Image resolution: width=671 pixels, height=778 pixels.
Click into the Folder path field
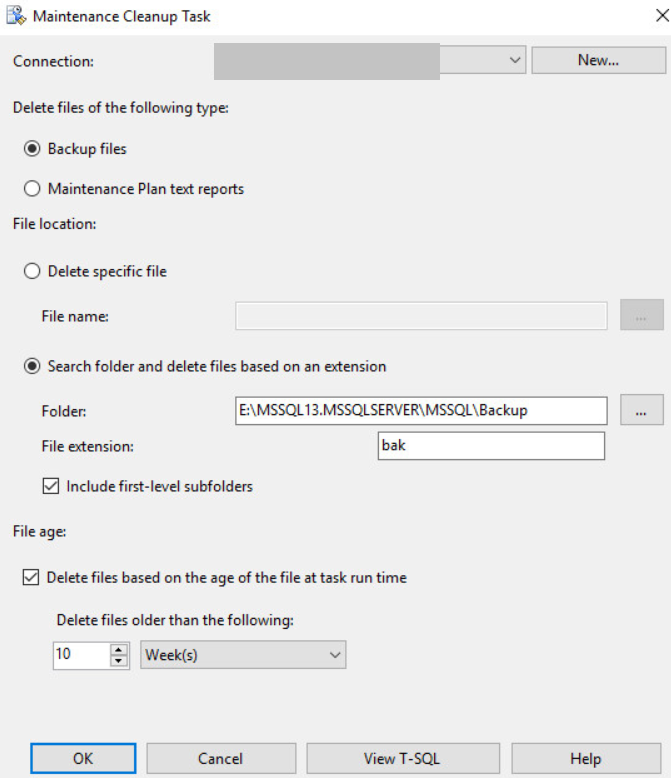[421, 411]
